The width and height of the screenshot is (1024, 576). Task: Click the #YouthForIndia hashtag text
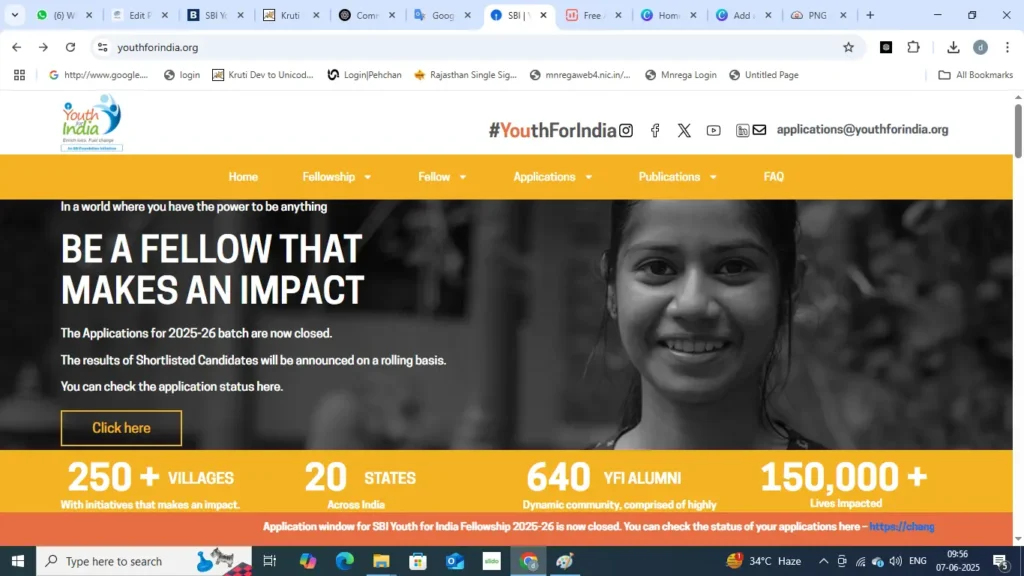(552, 130)
